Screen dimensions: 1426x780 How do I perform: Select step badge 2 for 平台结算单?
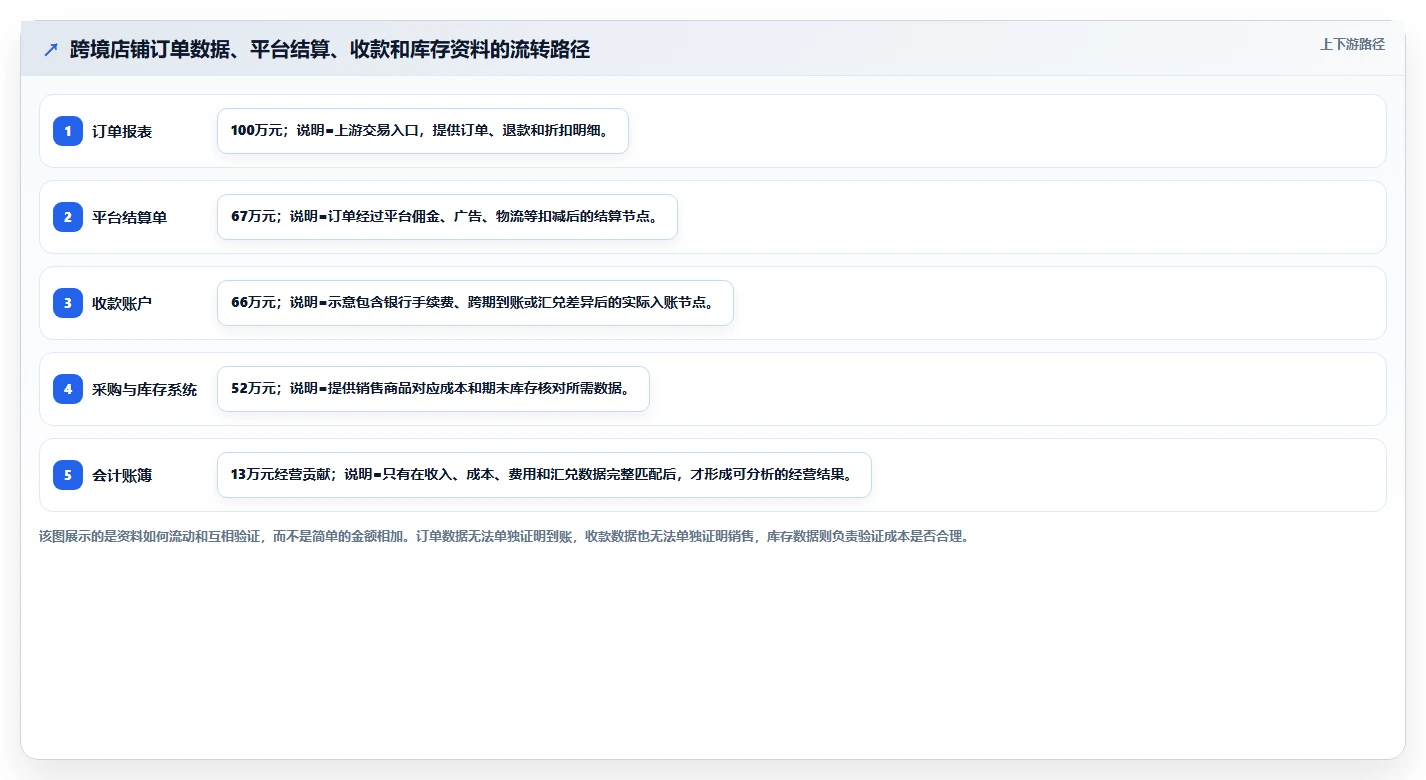pos(68,217)
